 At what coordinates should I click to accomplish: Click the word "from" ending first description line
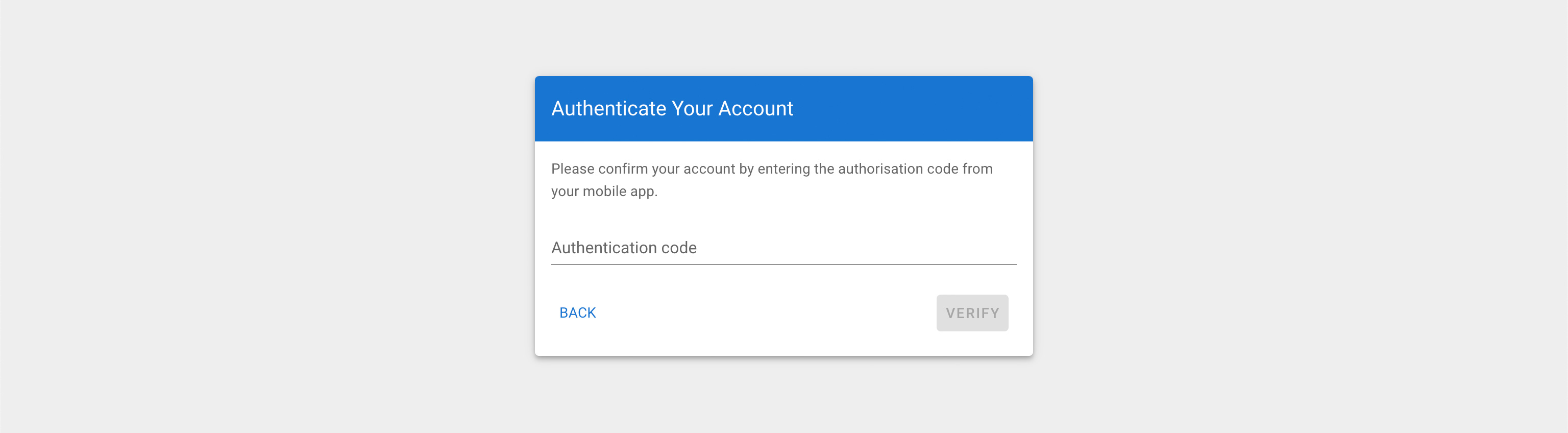pos(977,169)
